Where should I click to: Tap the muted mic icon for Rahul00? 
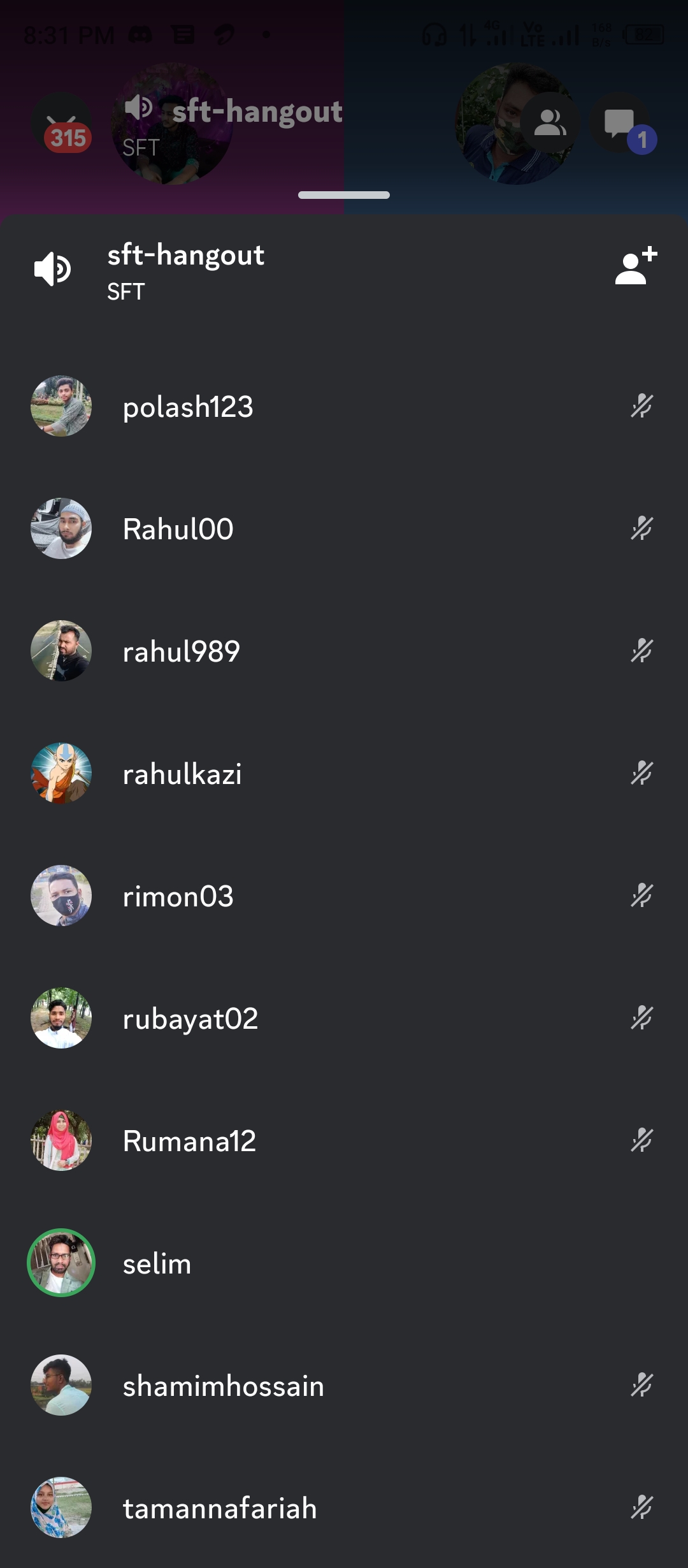tap(641, 528)
